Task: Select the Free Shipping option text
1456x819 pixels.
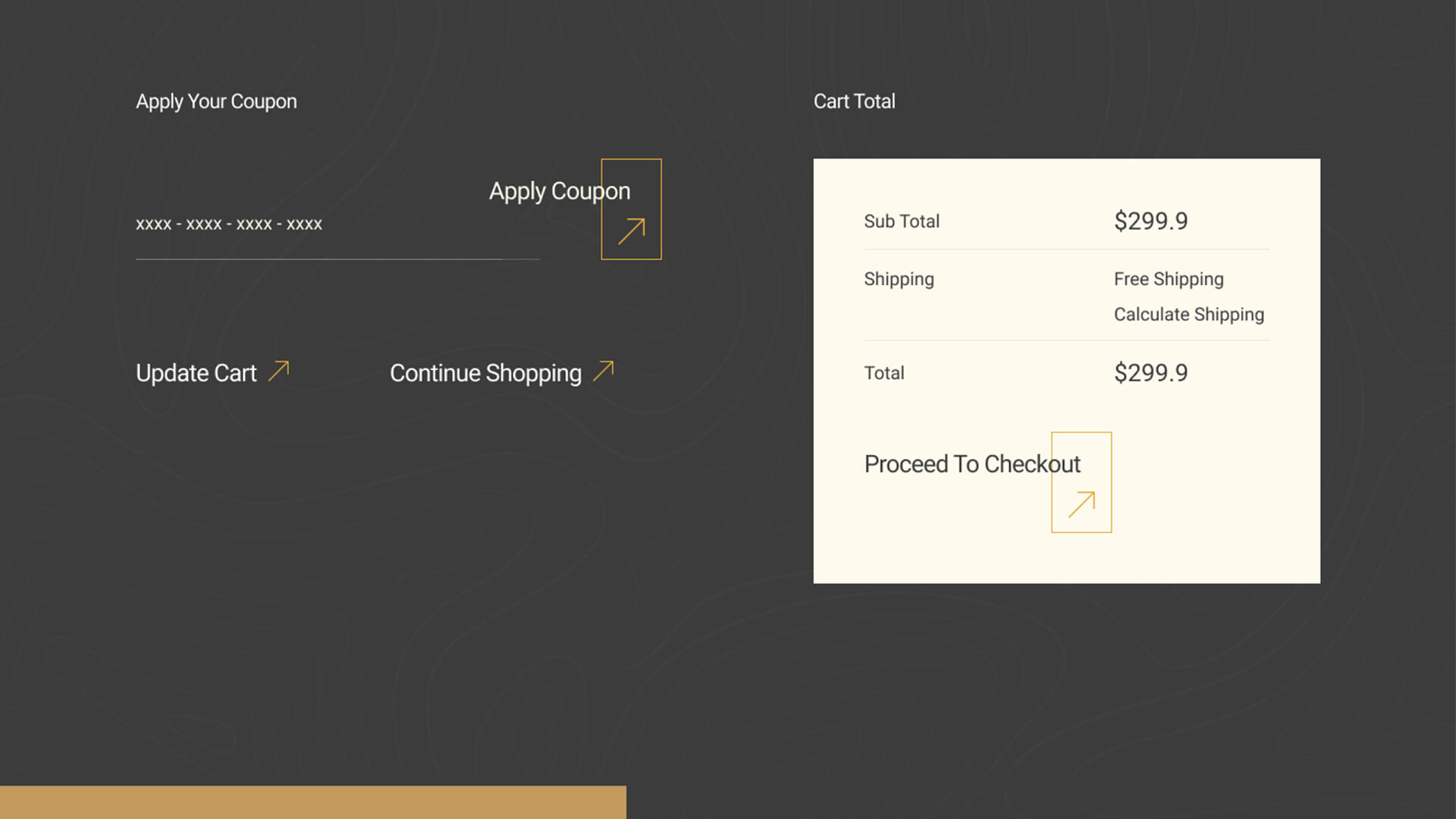Action: point(1169,279)
